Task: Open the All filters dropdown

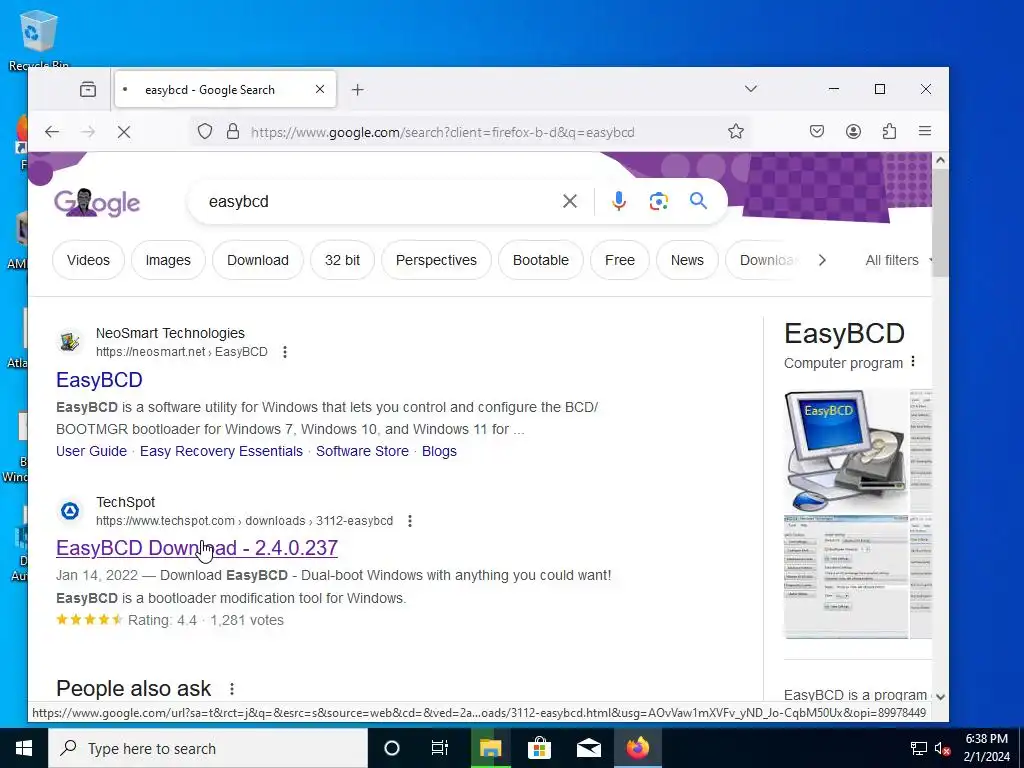Action: (898, 260)
